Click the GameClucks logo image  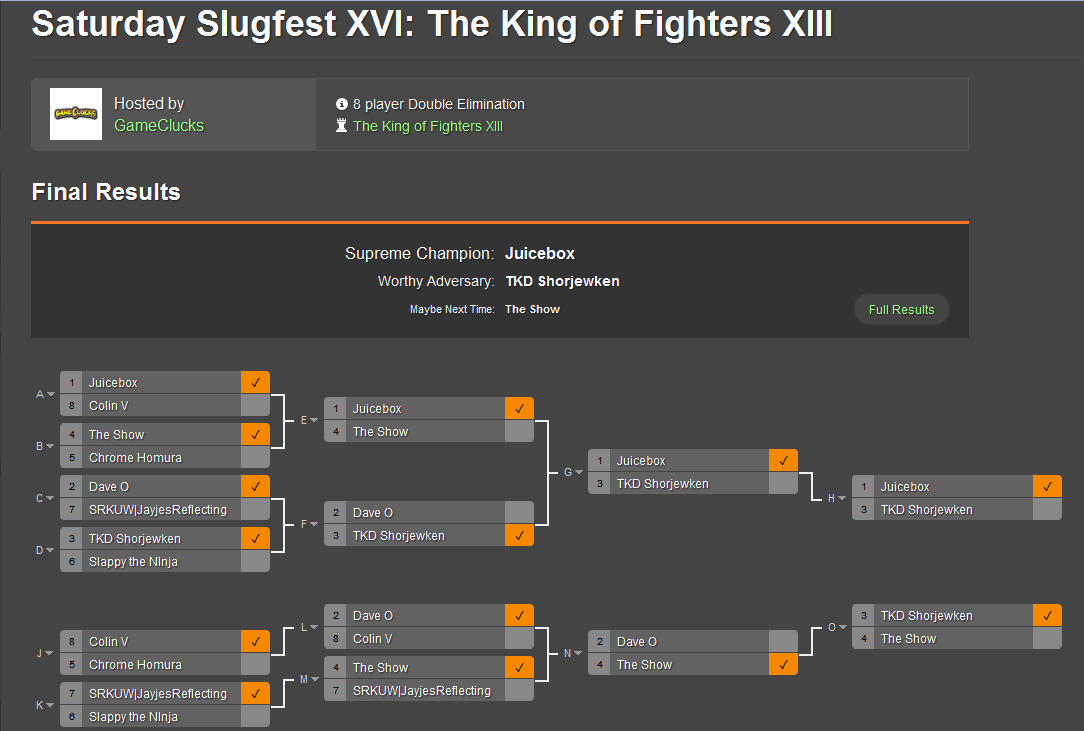(x=75, y=115)
